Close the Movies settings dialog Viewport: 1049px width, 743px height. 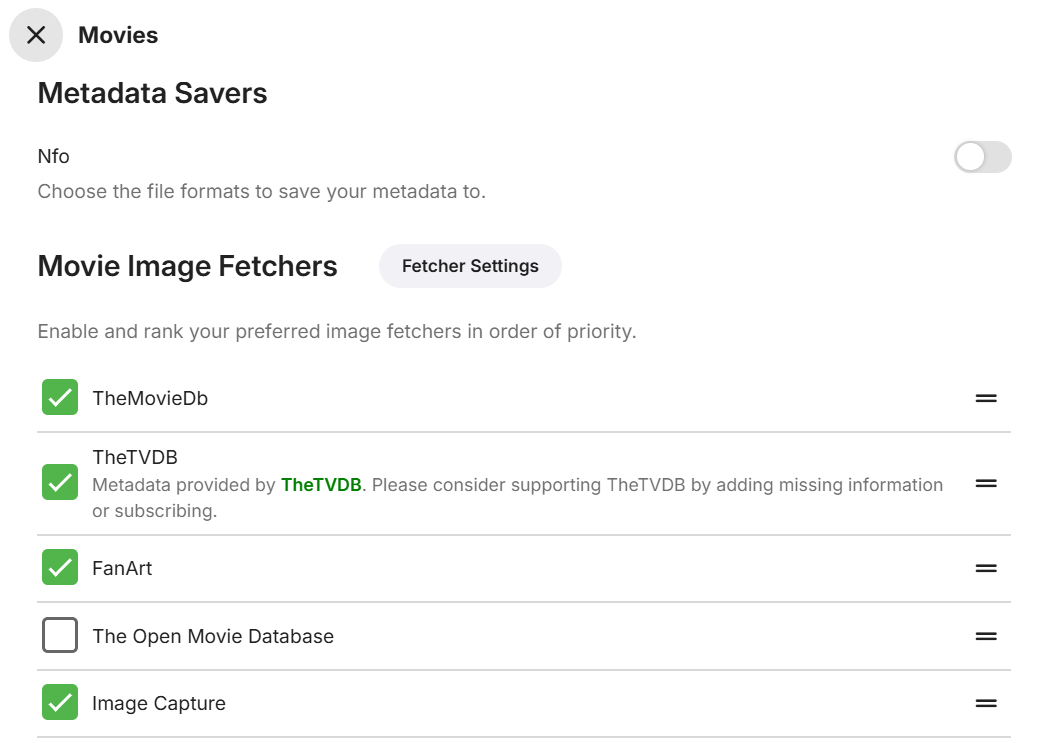[x=36, y=35]
